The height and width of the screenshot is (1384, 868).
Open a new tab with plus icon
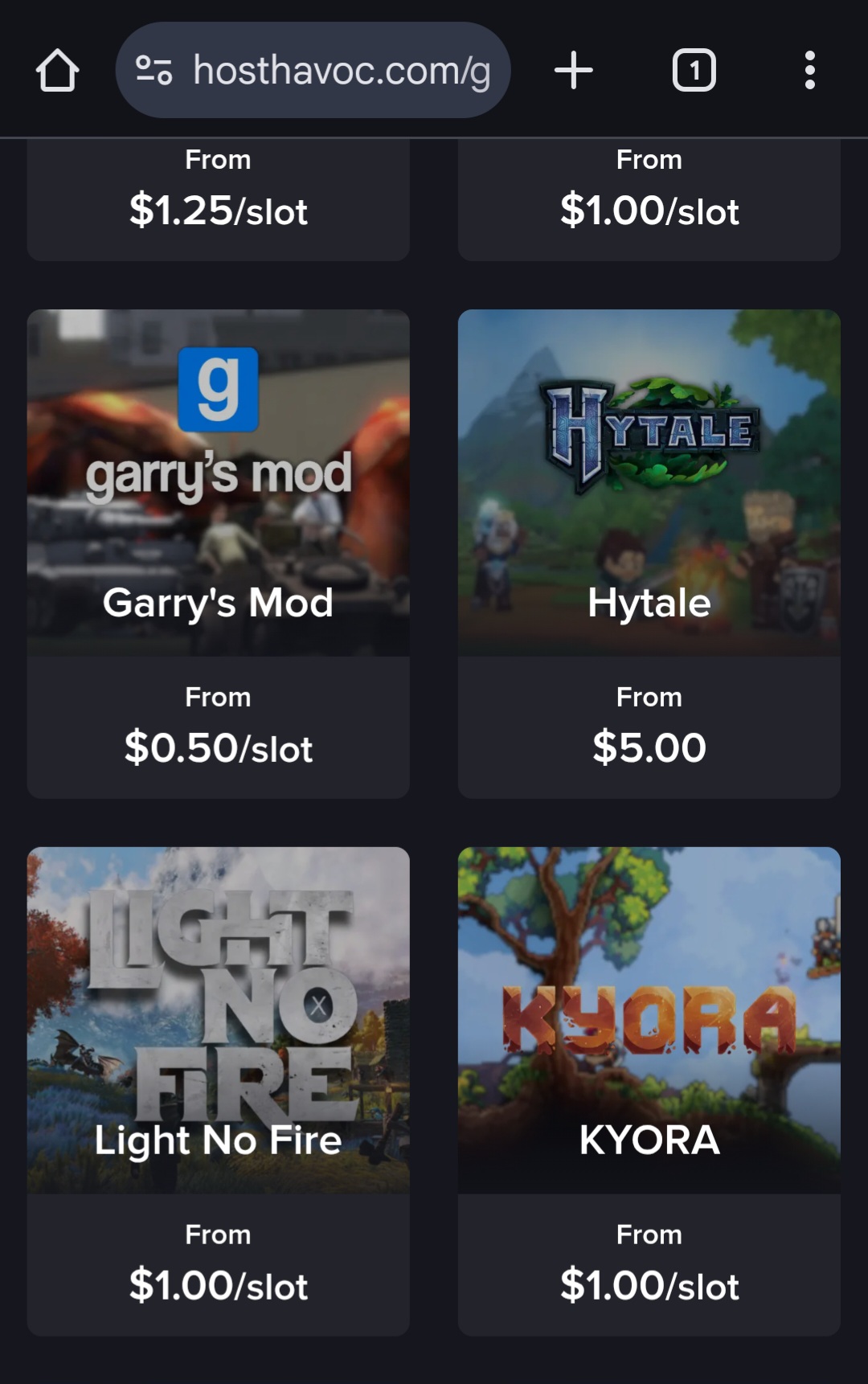point(574,70)
